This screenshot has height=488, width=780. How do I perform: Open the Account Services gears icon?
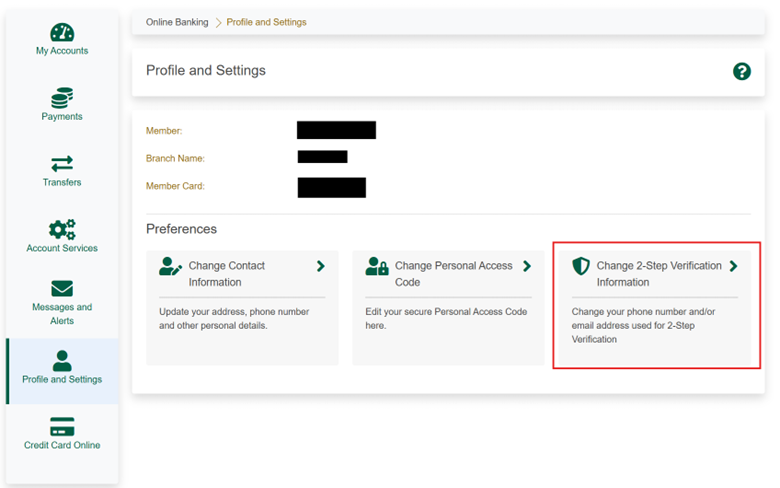click(62, 230)
